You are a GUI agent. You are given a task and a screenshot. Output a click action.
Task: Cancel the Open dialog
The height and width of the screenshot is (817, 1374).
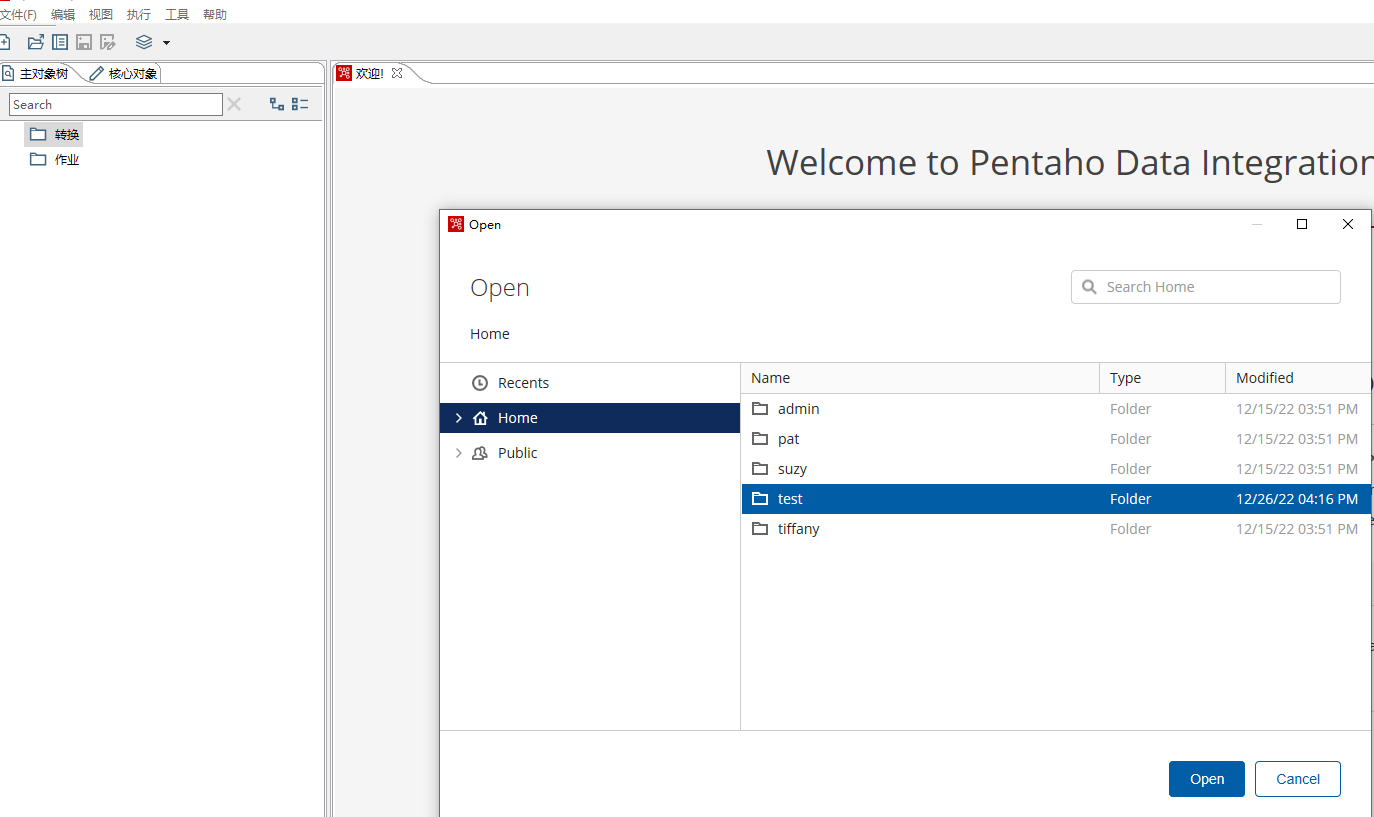pyautogui.click(x=1297, y=779)
